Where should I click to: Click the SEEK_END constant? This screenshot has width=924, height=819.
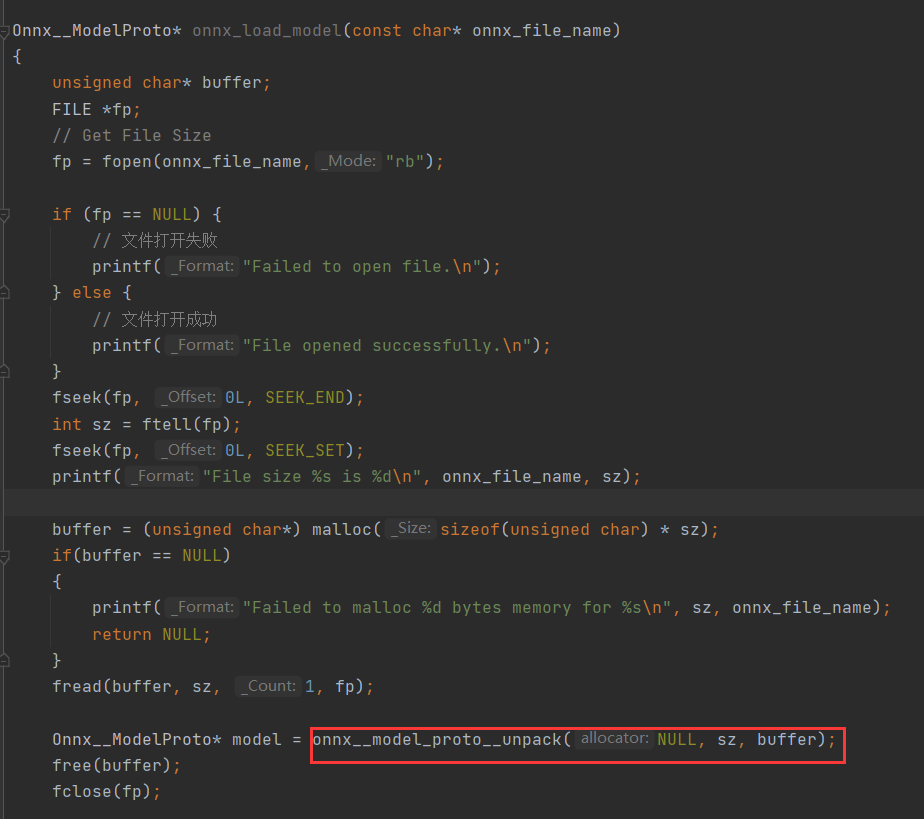(x=305, y=398)
